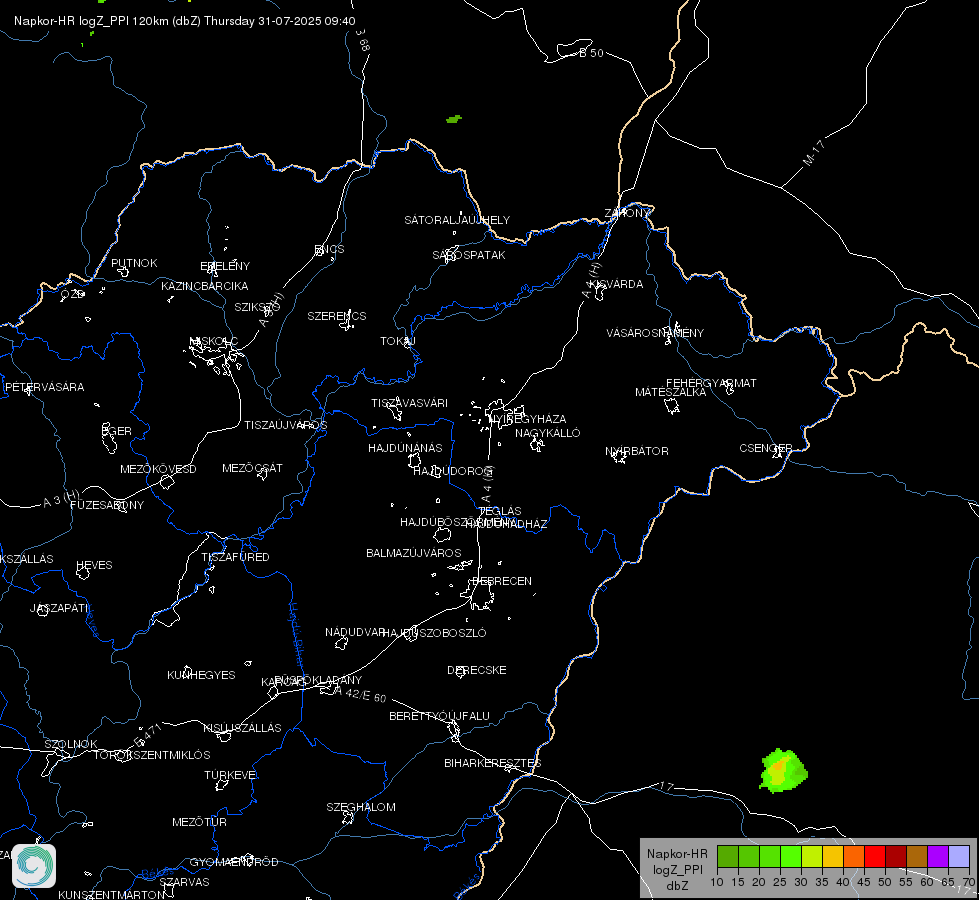
Task: Click the MEZŐKÖVESD town label
Action: [159, 469]
